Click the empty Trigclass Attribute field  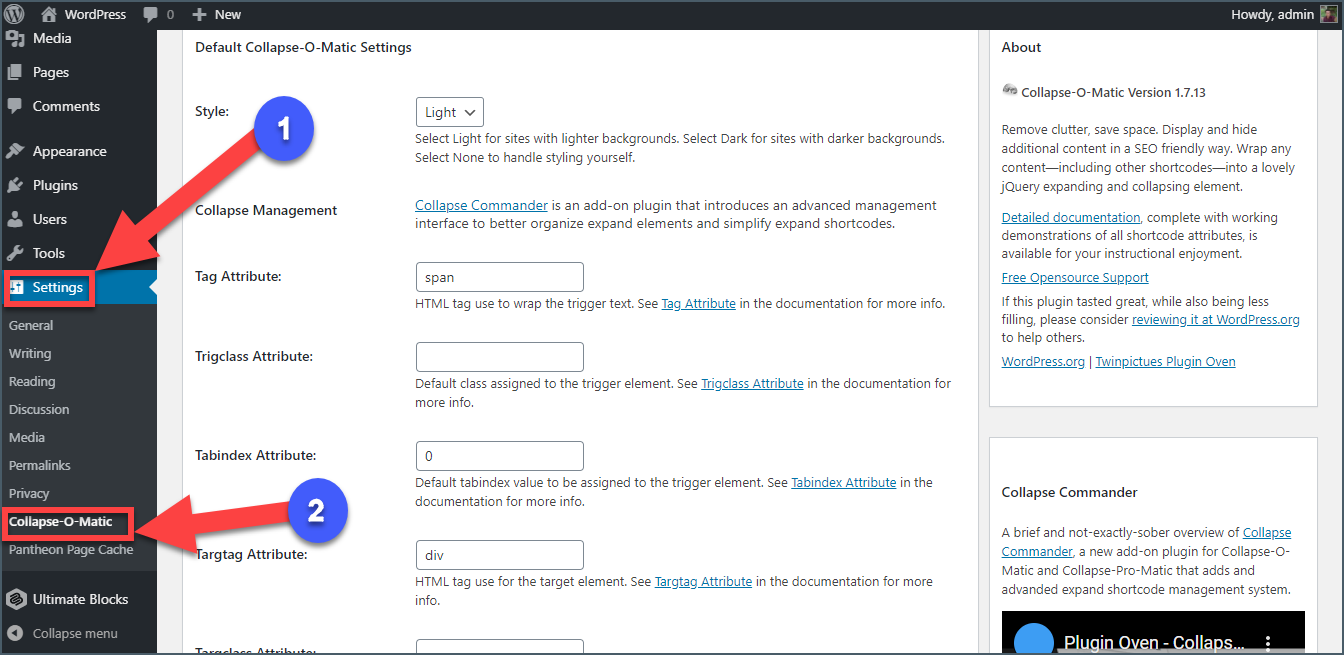click(x=500, y=357)
